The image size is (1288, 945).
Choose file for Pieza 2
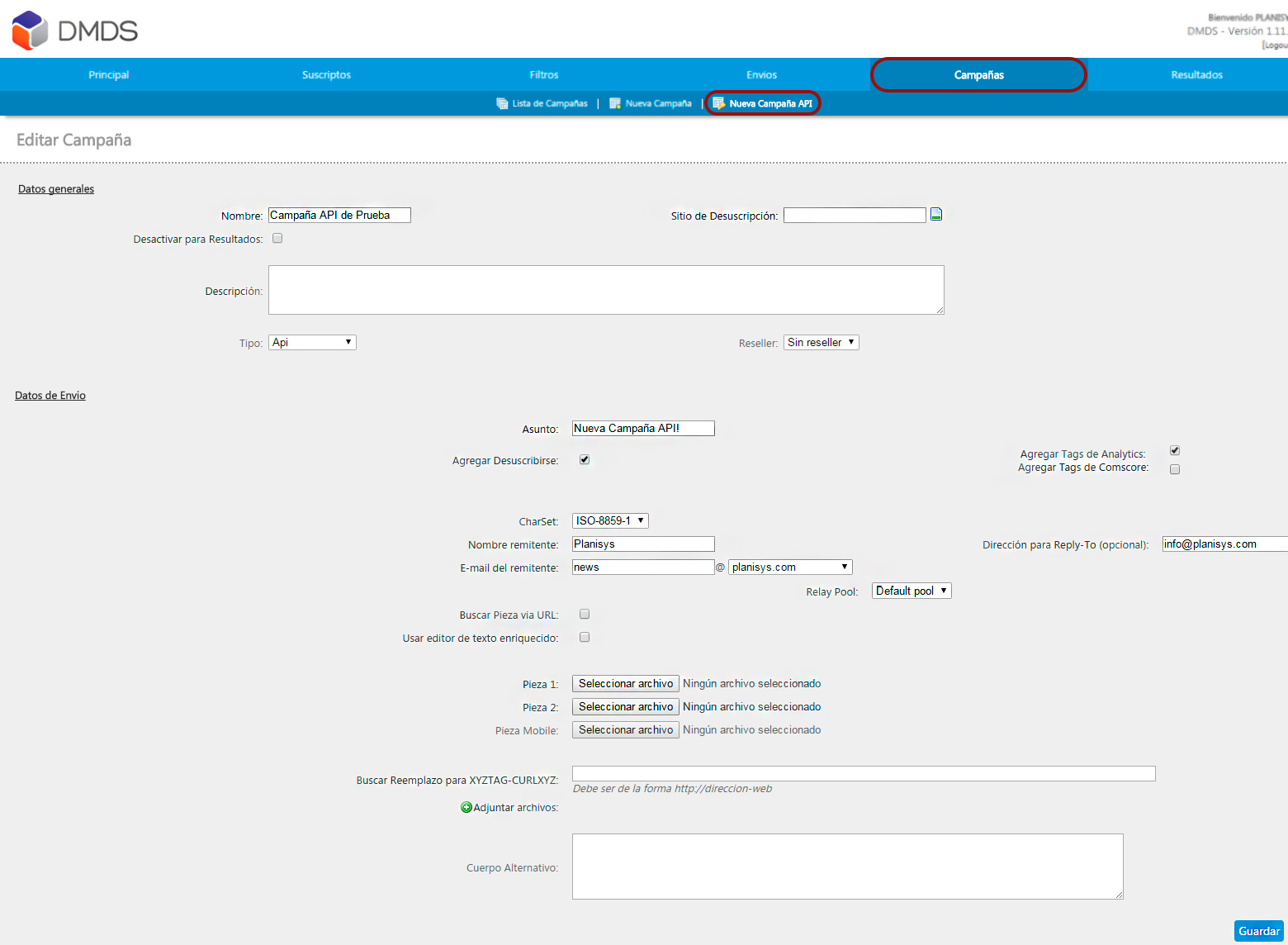(626, 706)
